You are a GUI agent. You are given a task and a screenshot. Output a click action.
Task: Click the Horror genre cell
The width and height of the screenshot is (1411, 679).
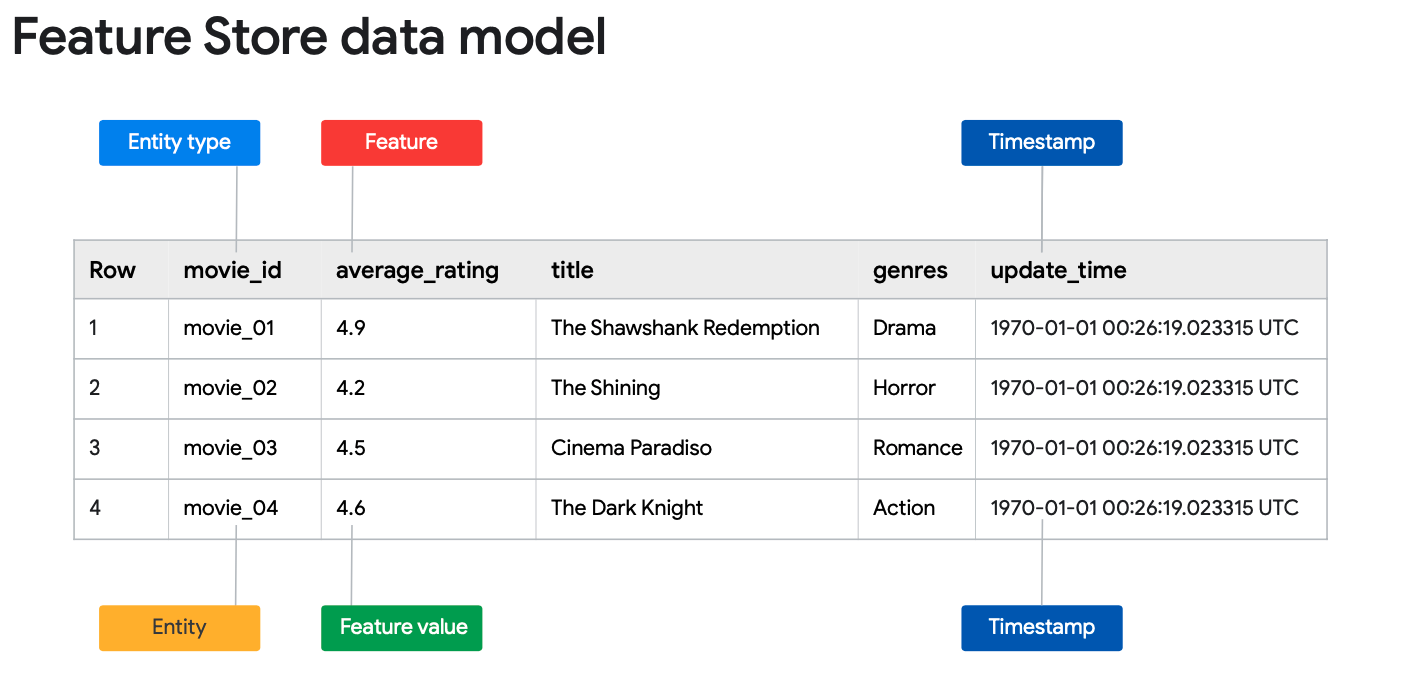904,388
